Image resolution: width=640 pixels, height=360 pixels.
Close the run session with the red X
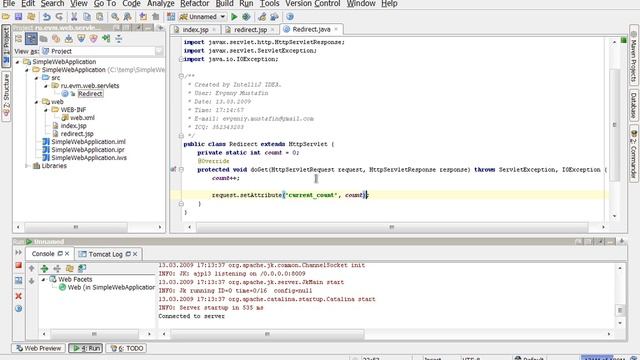[x=18, y=296]
